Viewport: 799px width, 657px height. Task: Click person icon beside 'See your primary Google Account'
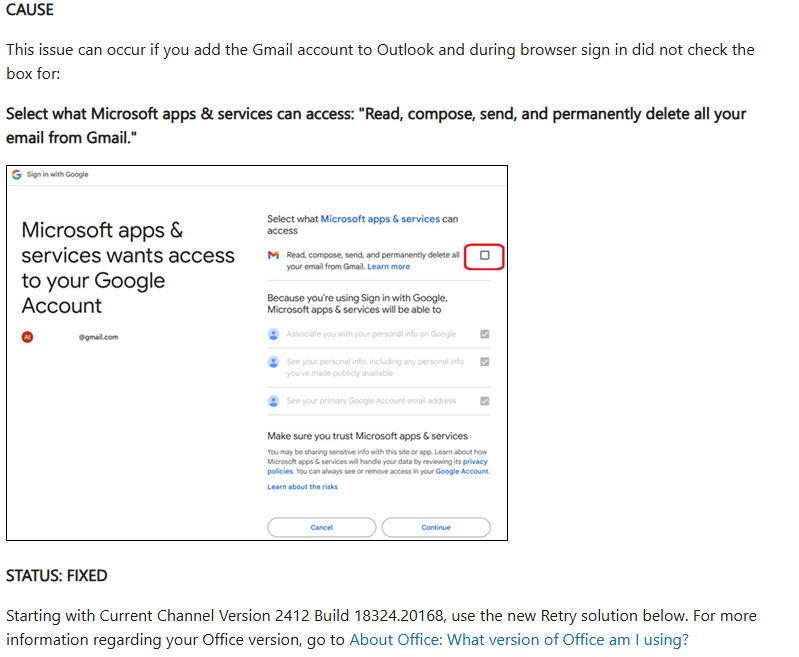point(273,401)
